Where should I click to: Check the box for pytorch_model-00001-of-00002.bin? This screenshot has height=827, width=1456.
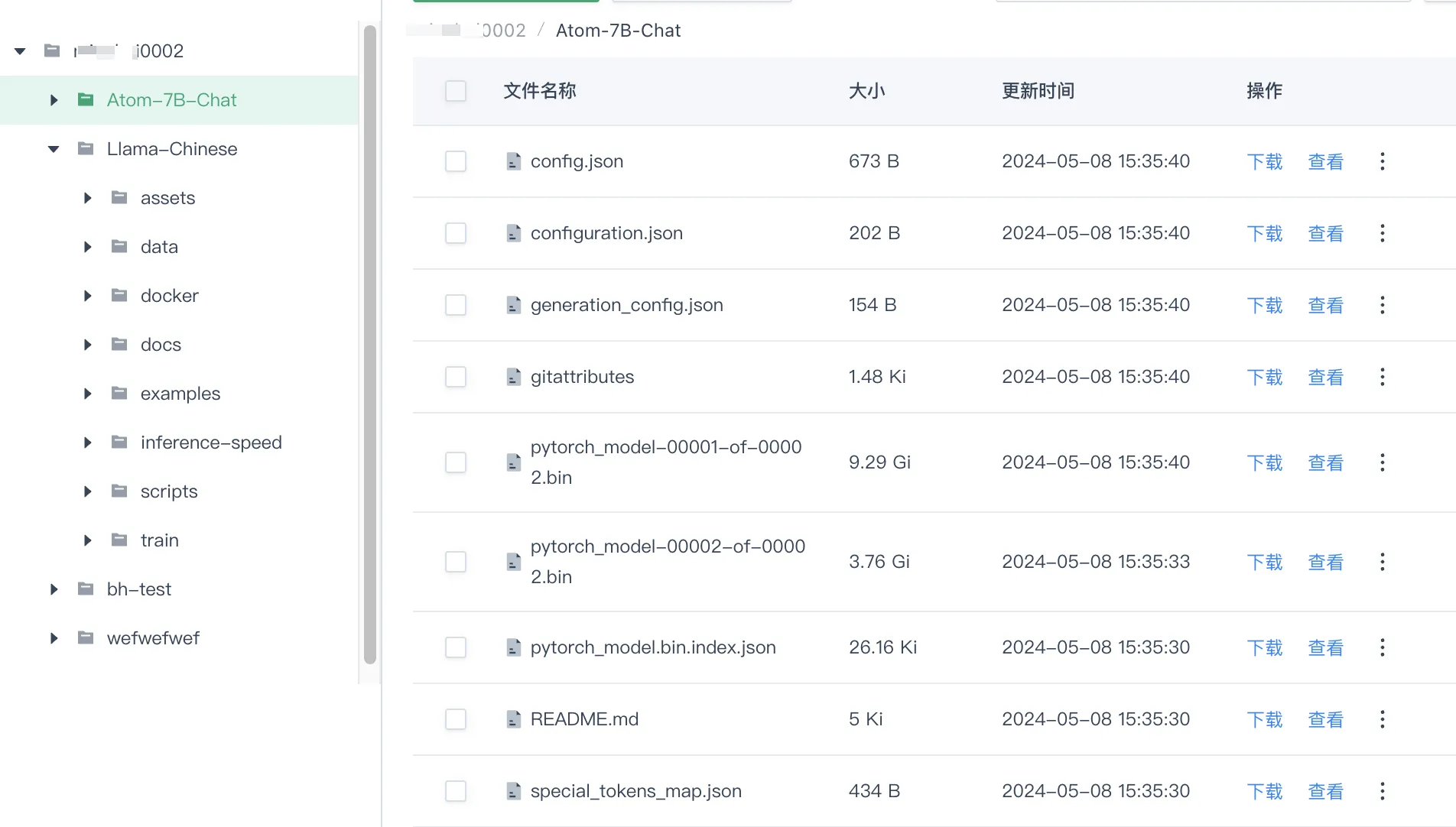[456, 462]
